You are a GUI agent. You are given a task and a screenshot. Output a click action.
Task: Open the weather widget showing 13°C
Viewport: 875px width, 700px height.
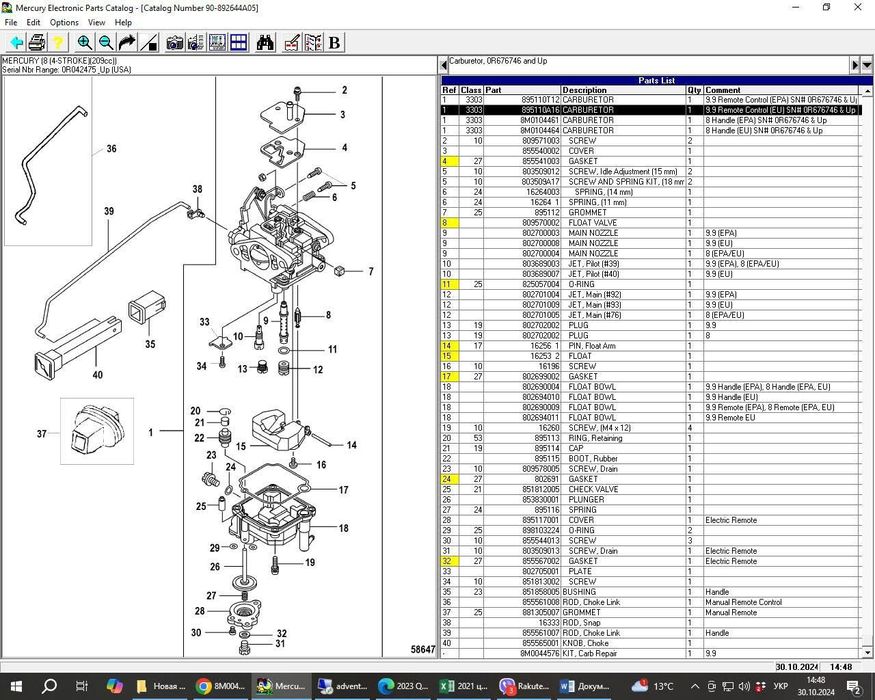(x=652, y=686)
